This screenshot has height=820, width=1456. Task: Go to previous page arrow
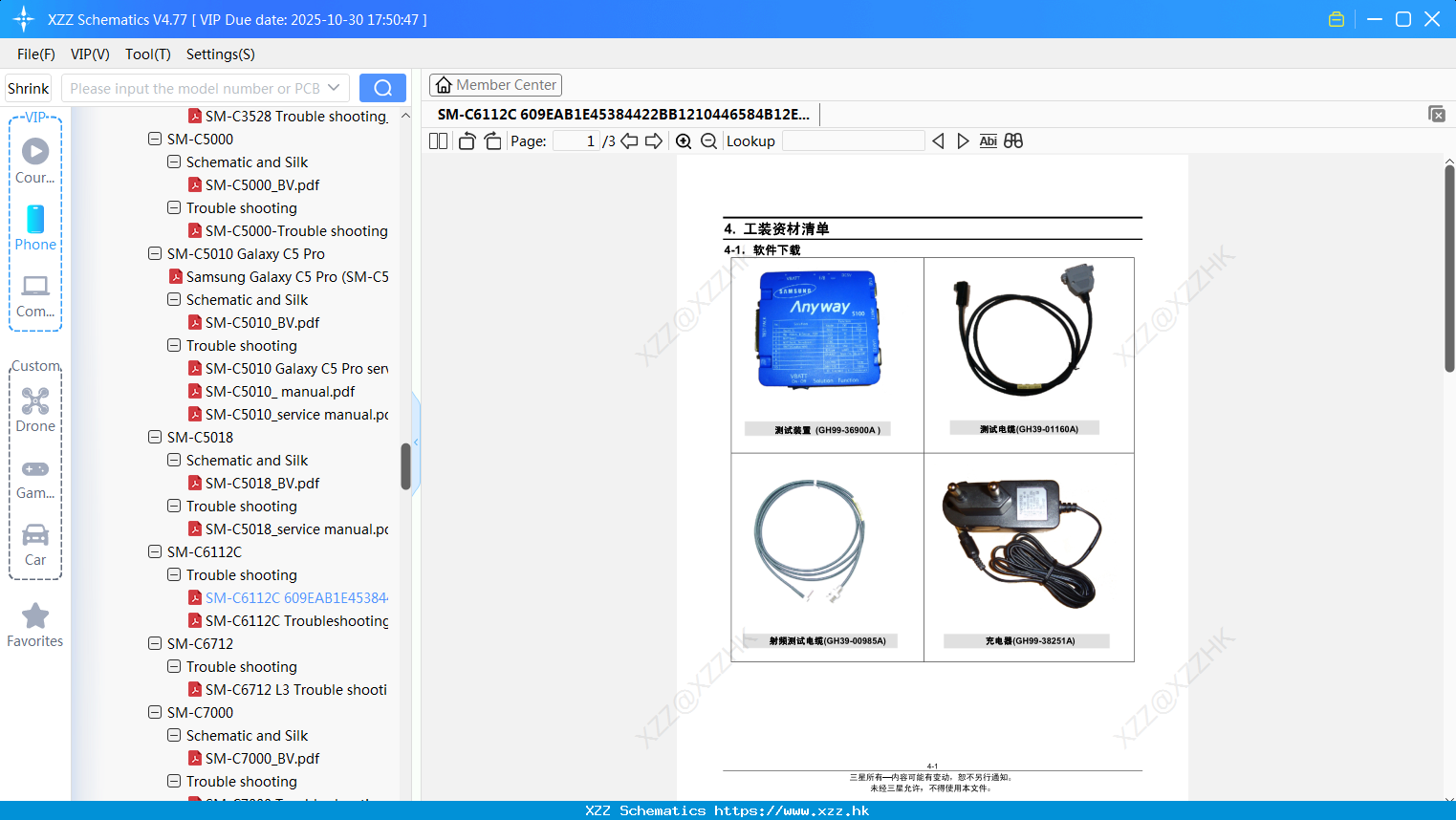click(x=629, y=141)
